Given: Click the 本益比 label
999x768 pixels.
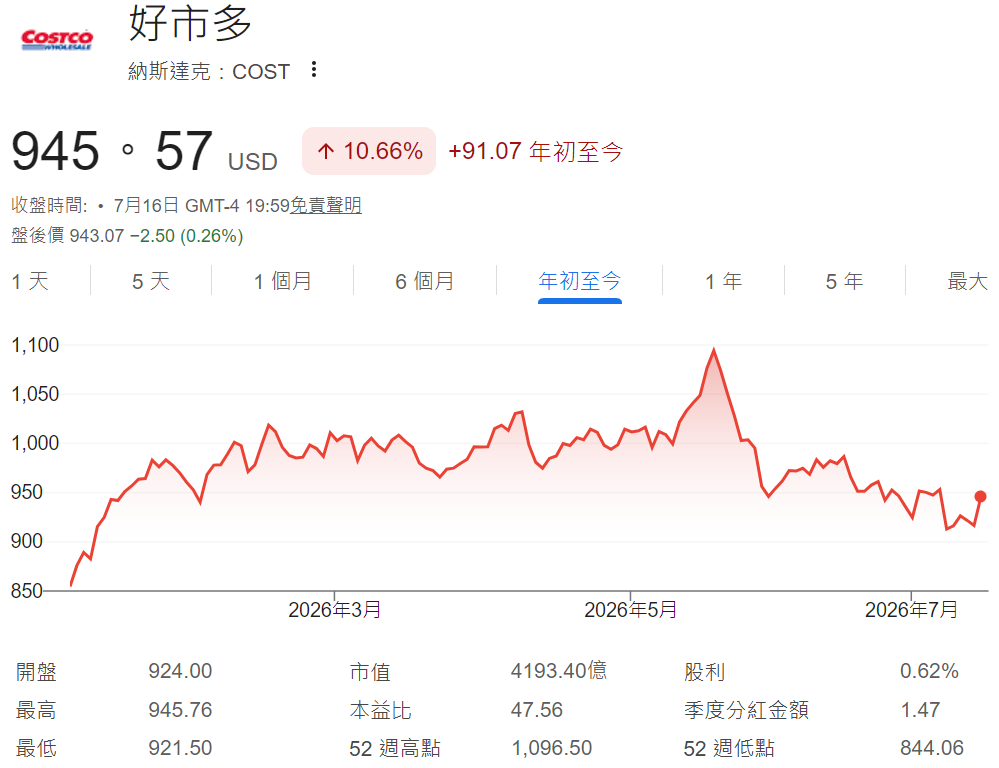Looking at the screenshot, I should 380,710.
